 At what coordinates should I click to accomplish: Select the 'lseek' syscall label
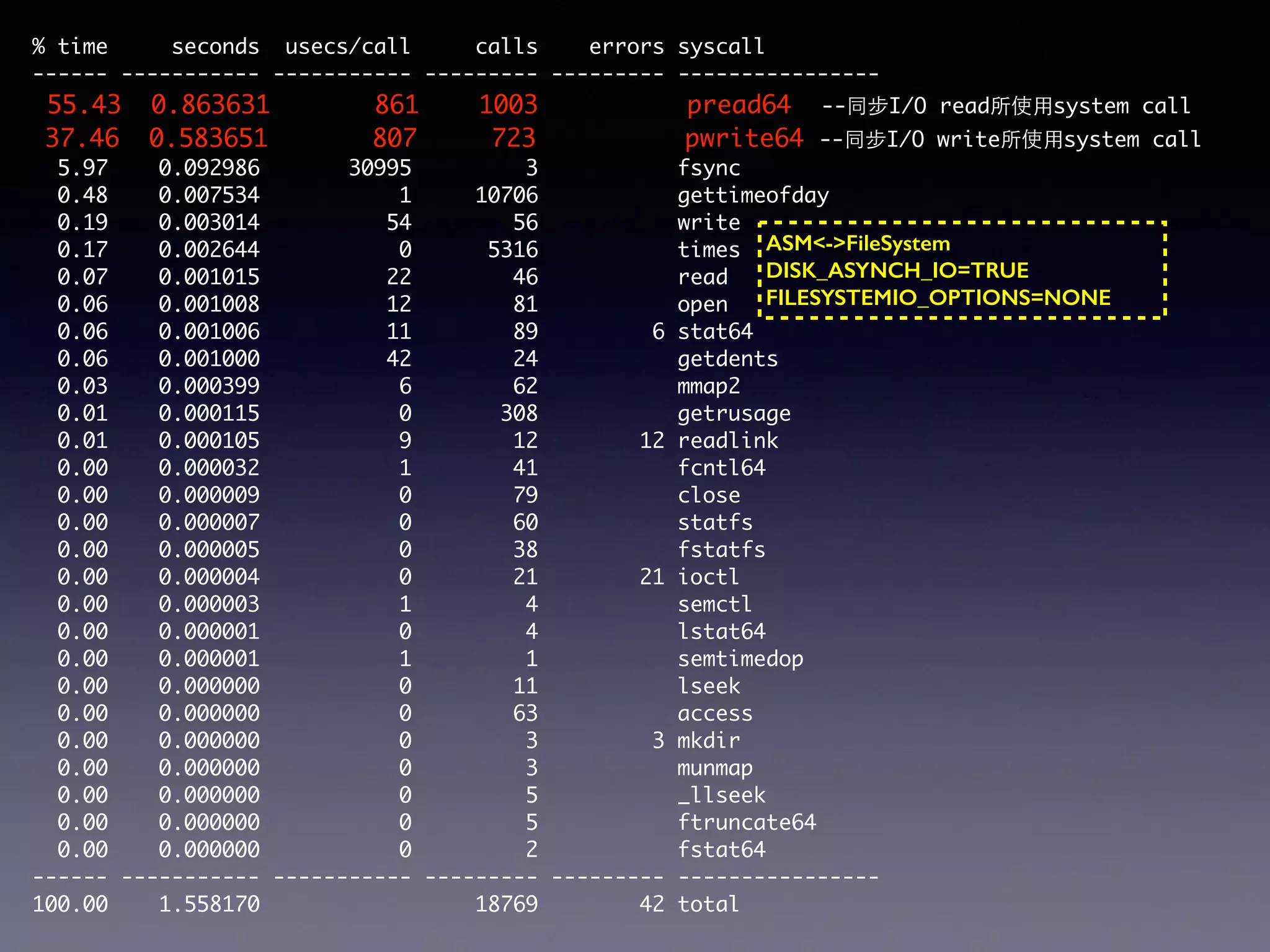tap(709, 686)
